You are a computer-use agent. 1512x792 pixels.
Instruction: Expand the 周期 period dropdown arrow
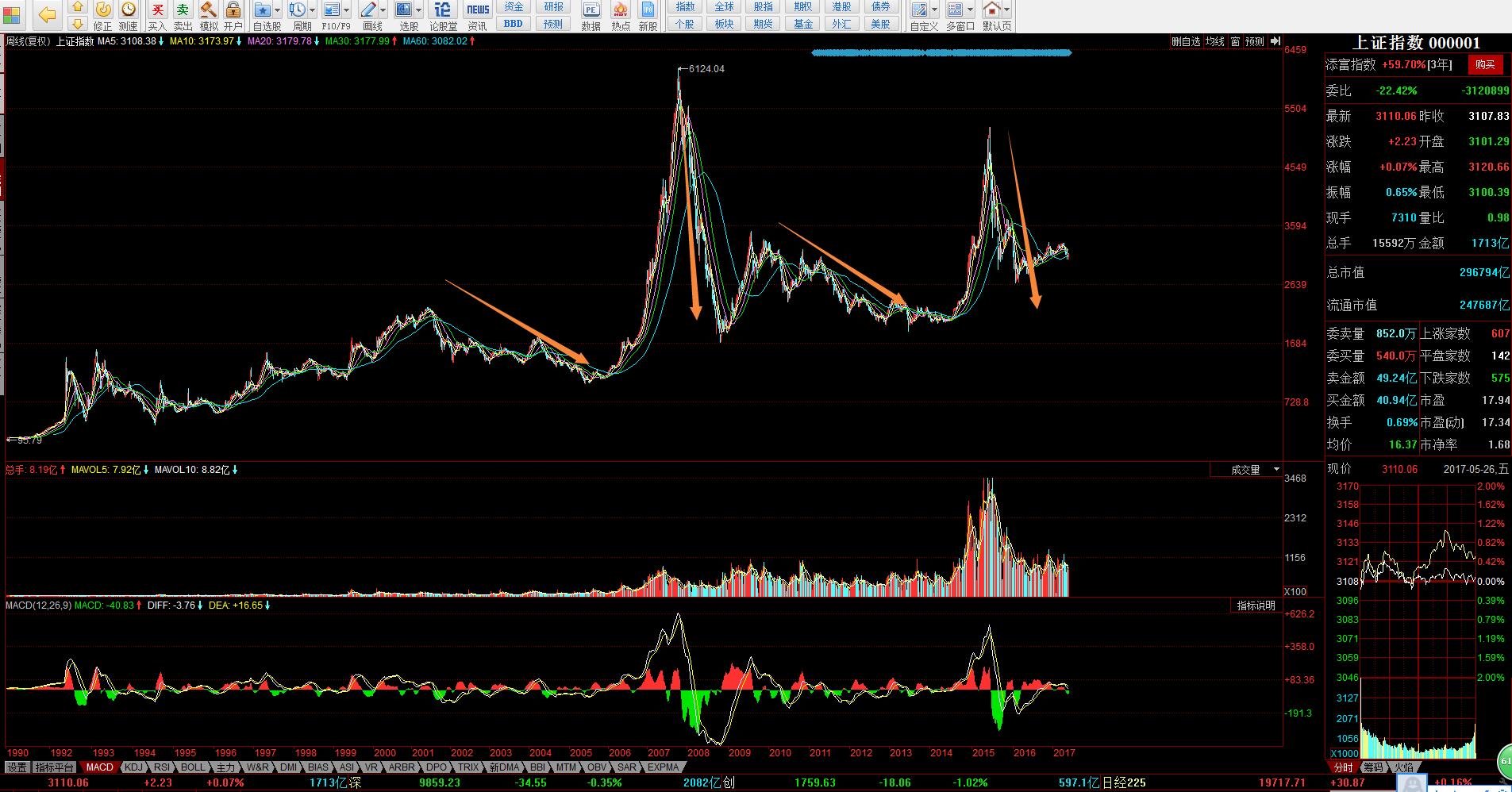312,10
